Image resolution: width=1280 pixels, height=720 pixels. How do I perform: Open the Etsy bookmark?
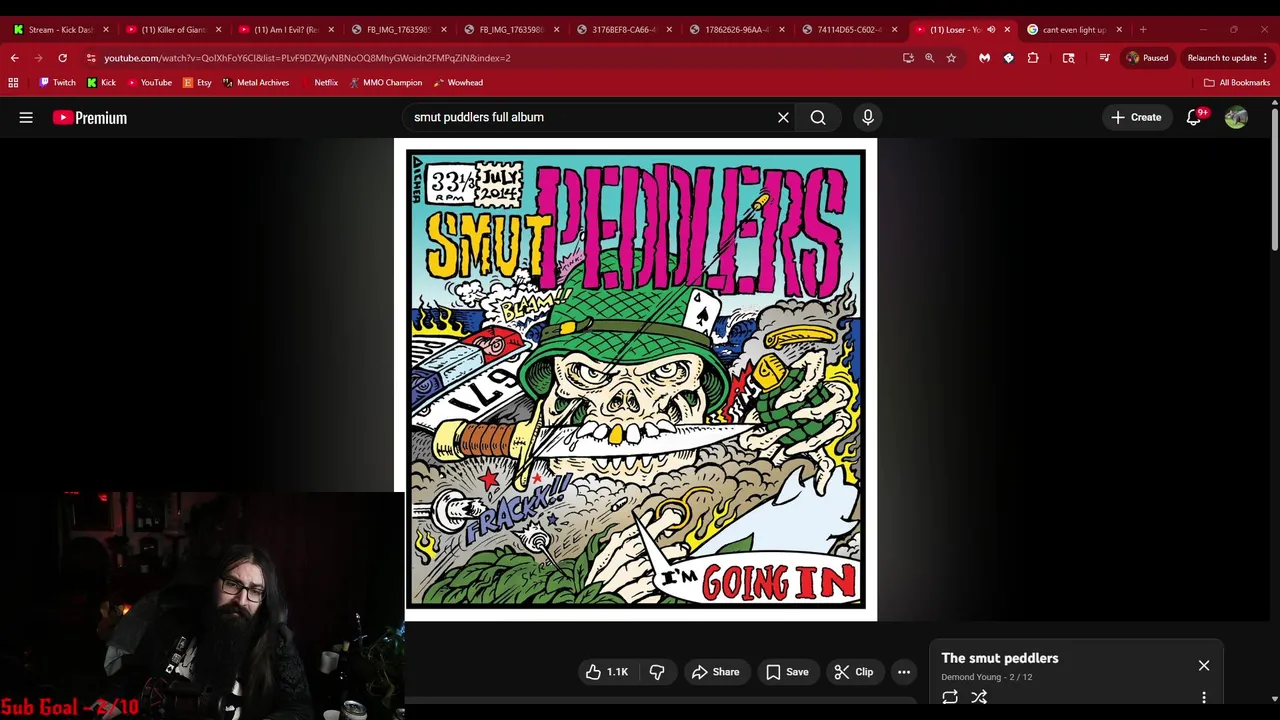pos(197,83)
